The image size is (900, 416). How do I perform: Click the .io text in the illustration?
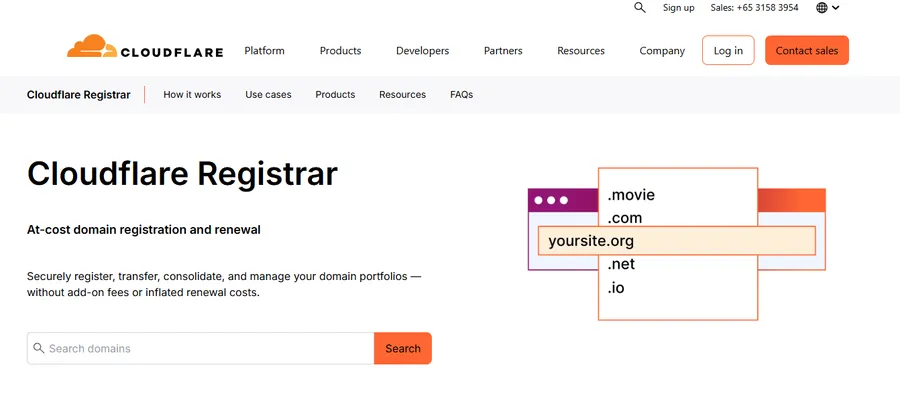tap(616, 287)
